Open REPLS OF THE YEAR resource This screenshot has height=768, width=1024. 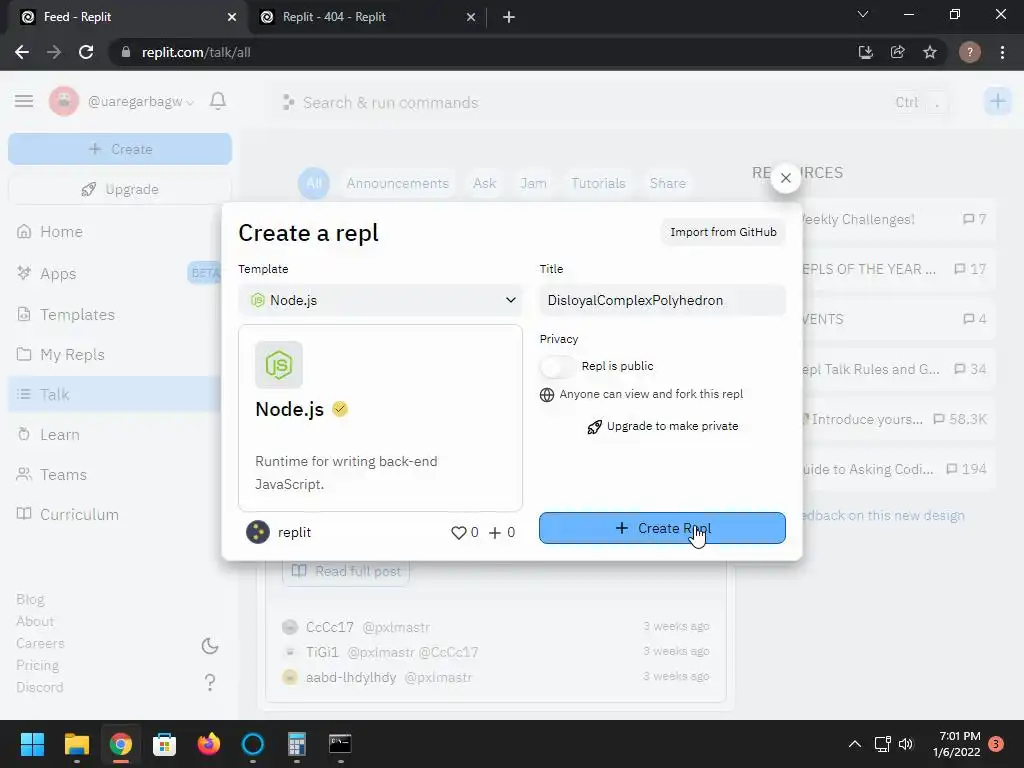tap(899, 269)
